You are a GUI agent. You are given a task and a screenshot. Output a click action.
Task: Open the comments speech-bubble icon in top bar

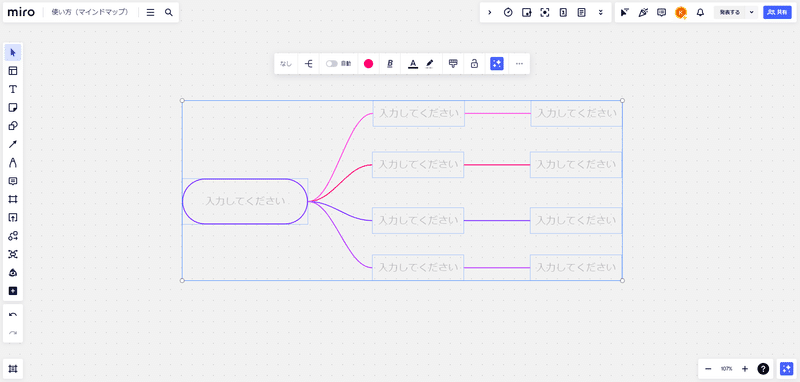pos(661,12)
